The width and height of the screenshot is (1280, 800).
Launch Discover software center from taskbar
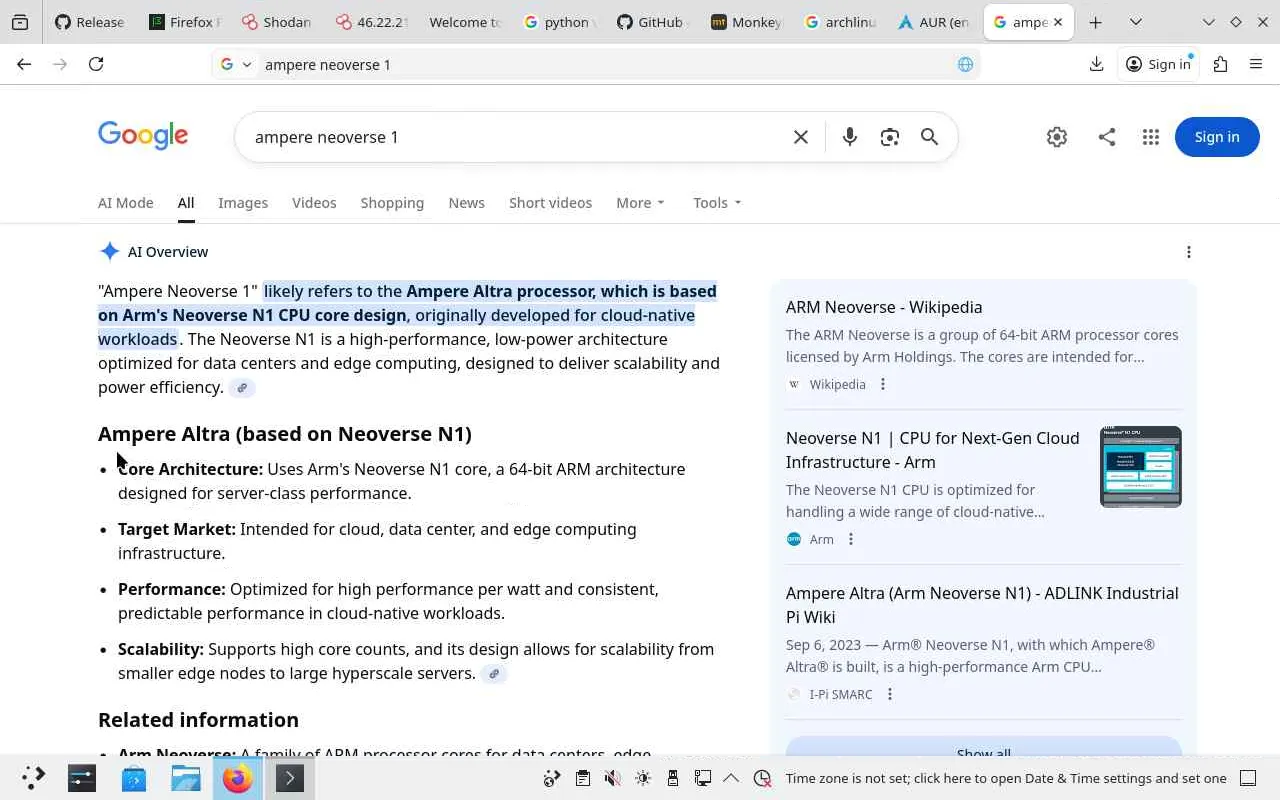click(x=134, y=778)
